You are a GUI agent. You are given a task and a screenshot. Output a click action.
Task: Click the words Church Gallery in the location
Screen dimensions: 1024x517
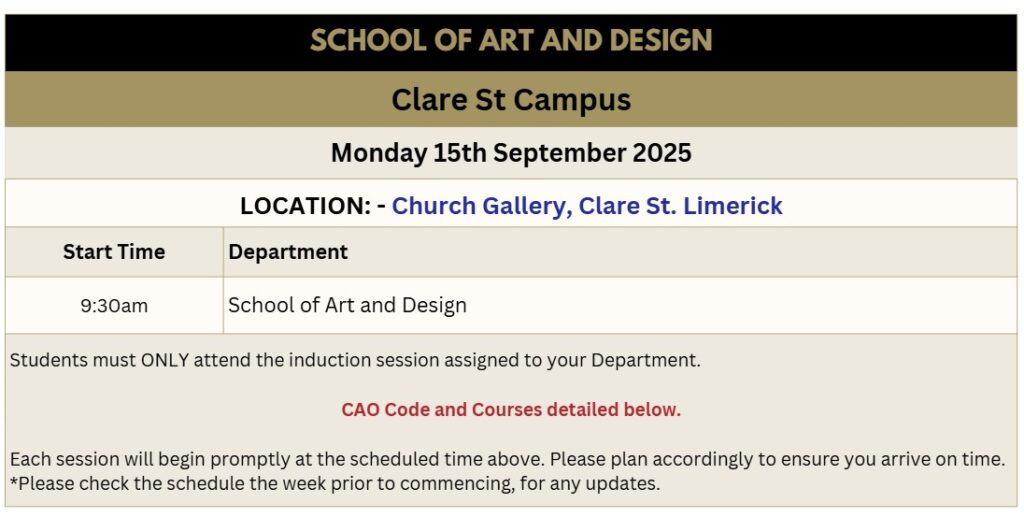pos(478,206)
